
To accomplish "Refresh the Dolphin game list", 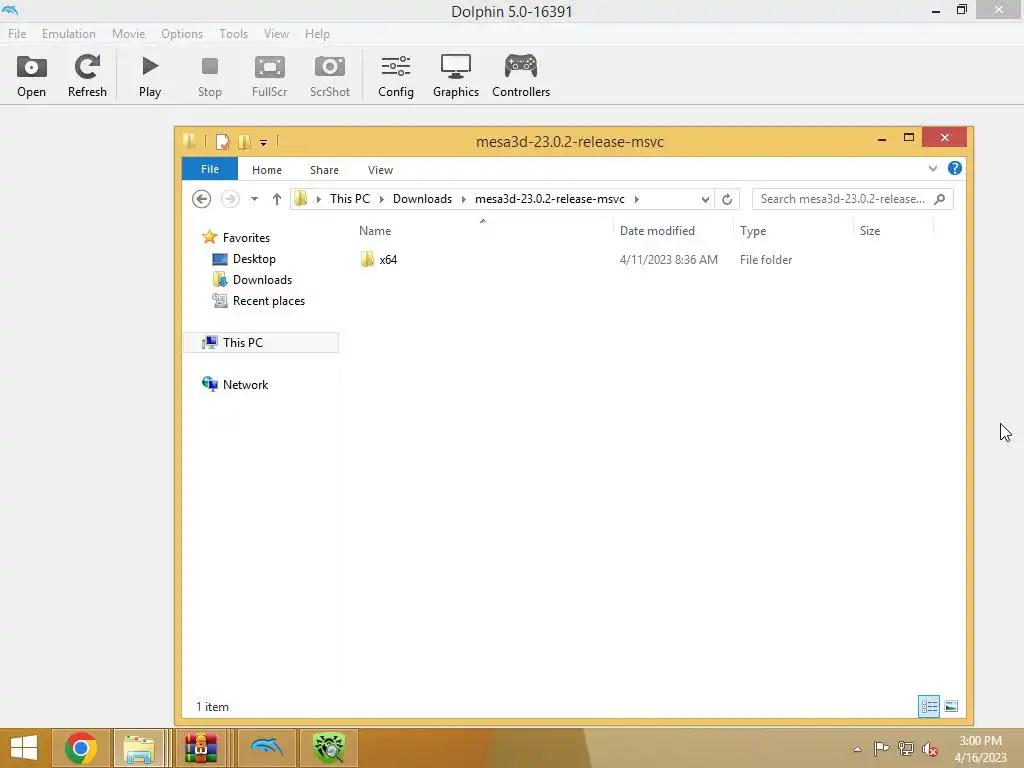I will pos(87,76).
